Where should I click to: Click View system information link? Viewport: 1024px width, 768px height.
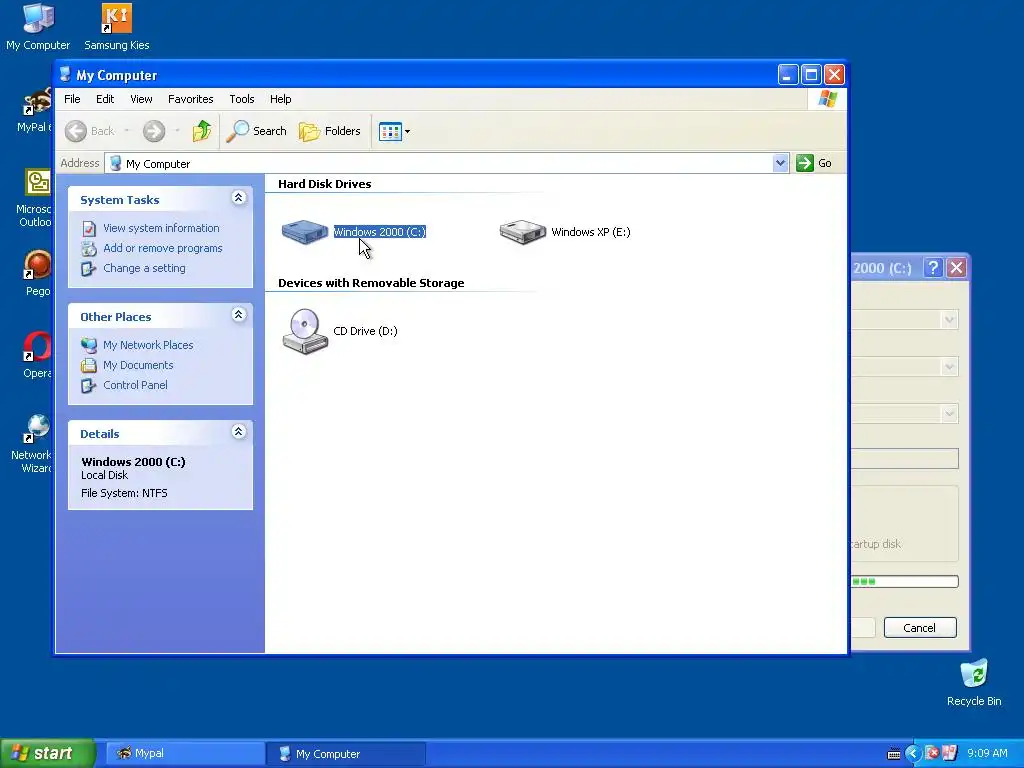coord(161,228)
